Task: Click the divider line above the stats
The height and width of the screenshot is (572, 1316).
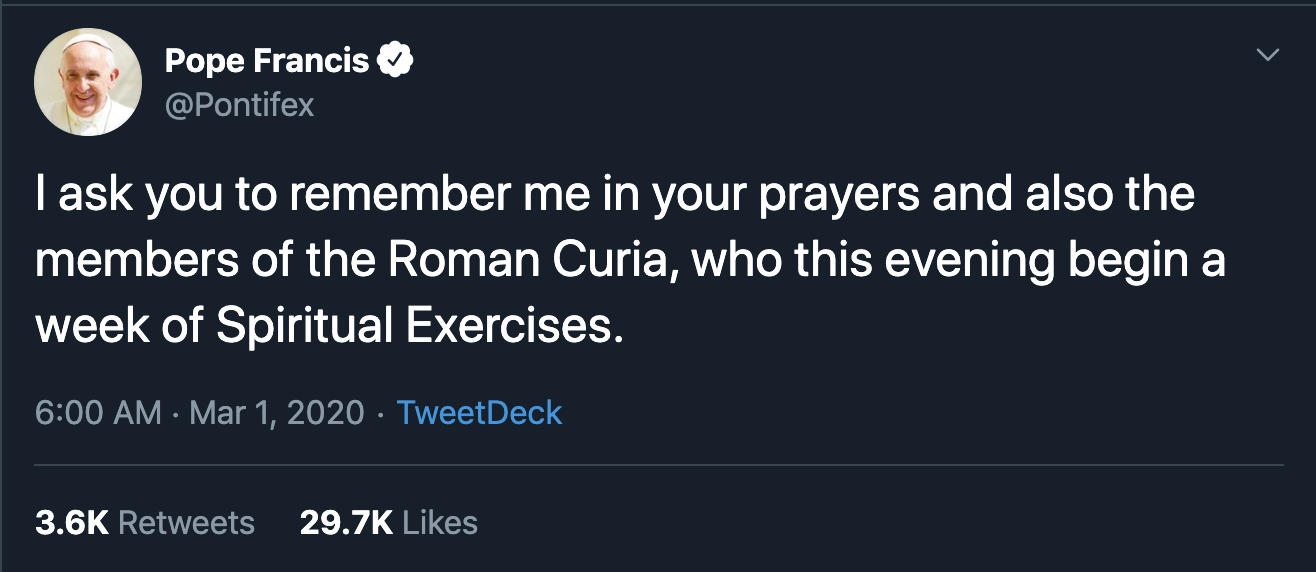Action: point(658,465)
